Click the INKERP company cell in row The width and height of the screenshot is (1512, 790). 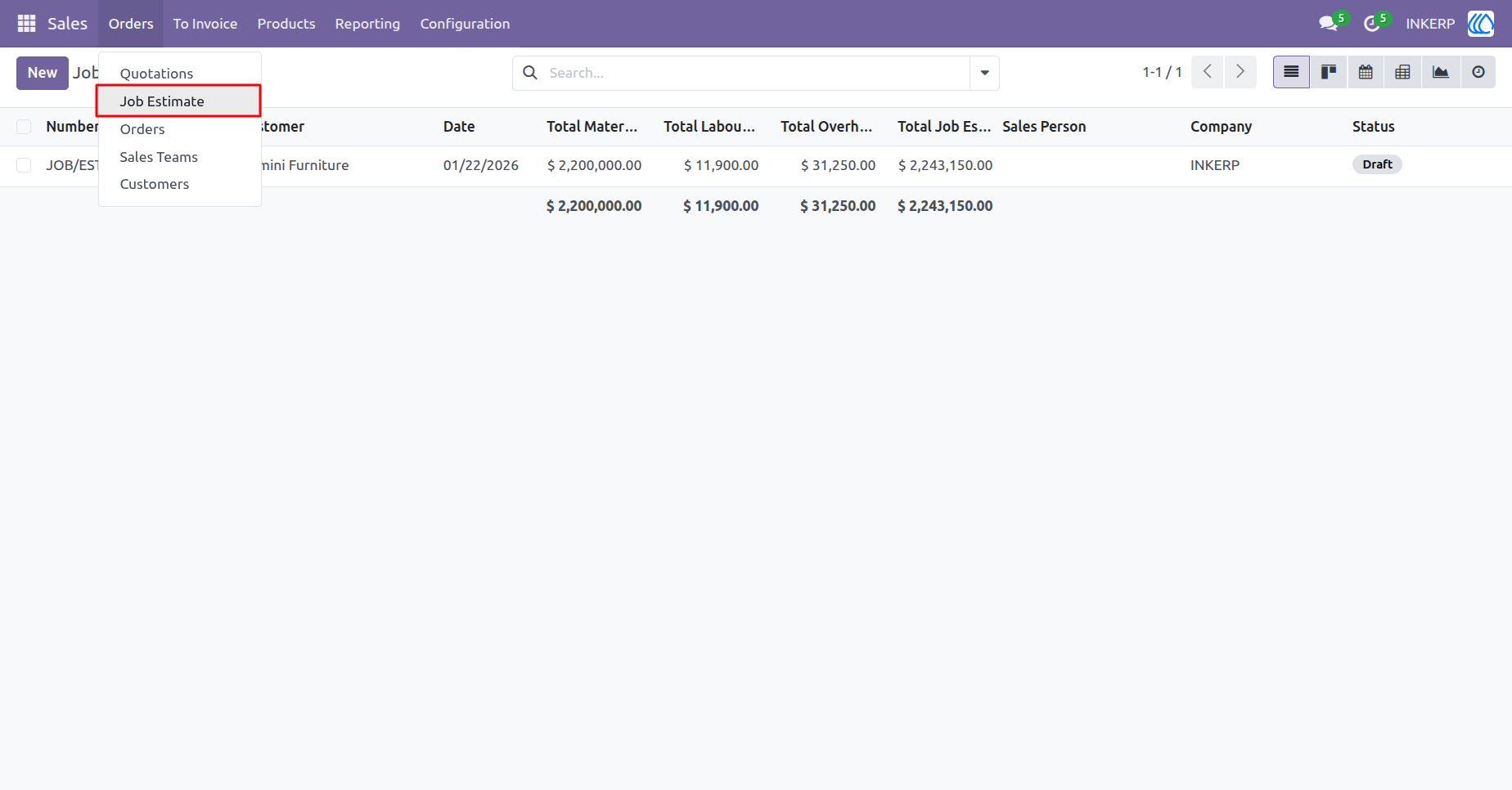pyautogui.click(x=1215, y=165)
